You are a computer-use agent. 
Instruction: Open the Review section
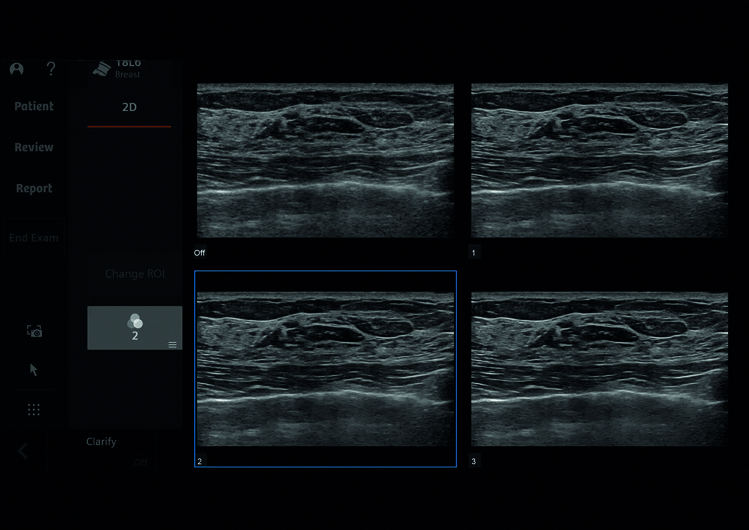[34, 148]
